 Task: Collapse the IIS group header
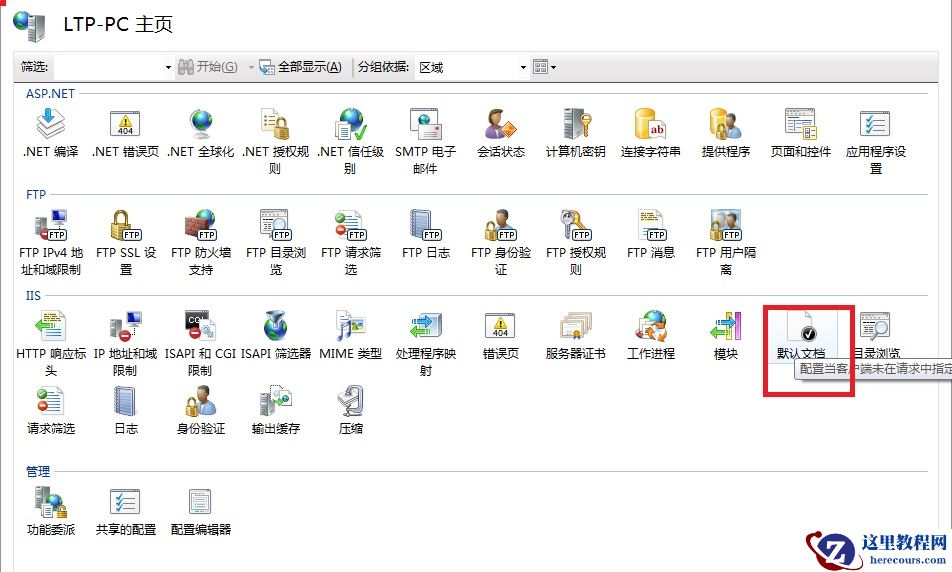33,296
